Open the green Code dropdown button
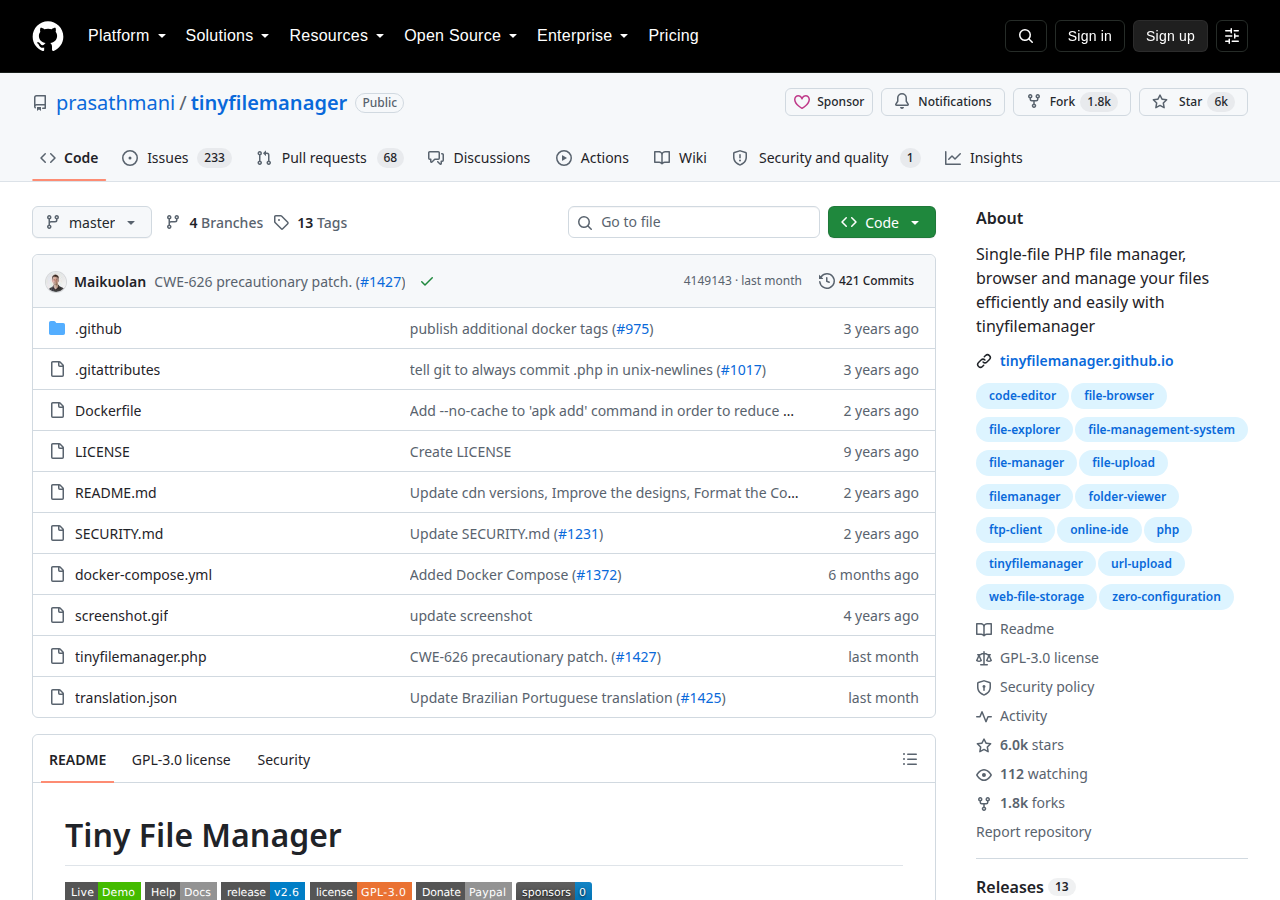This screenshot has height=900, width=1280. tap(882, 223)
